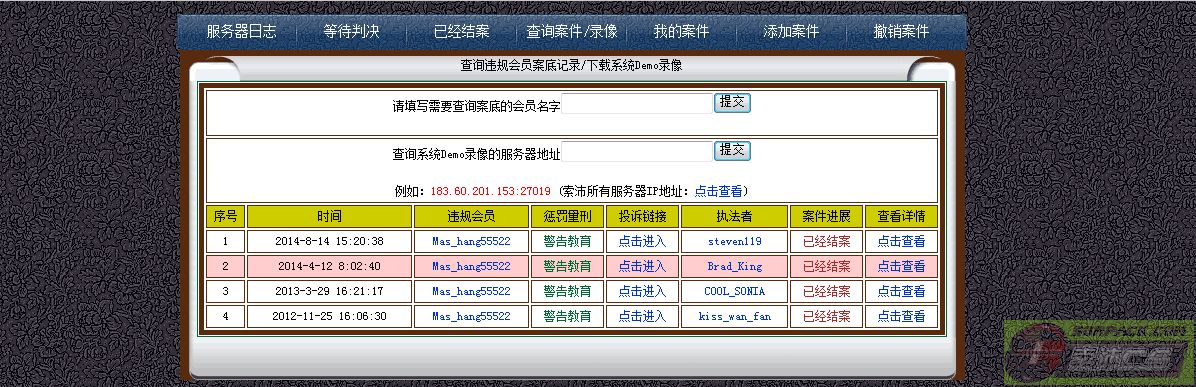The width and height of the screenshot is (1196, 387).
Task: Open 点击进入 complaint link in row 2
Action: tap(642, 266)
